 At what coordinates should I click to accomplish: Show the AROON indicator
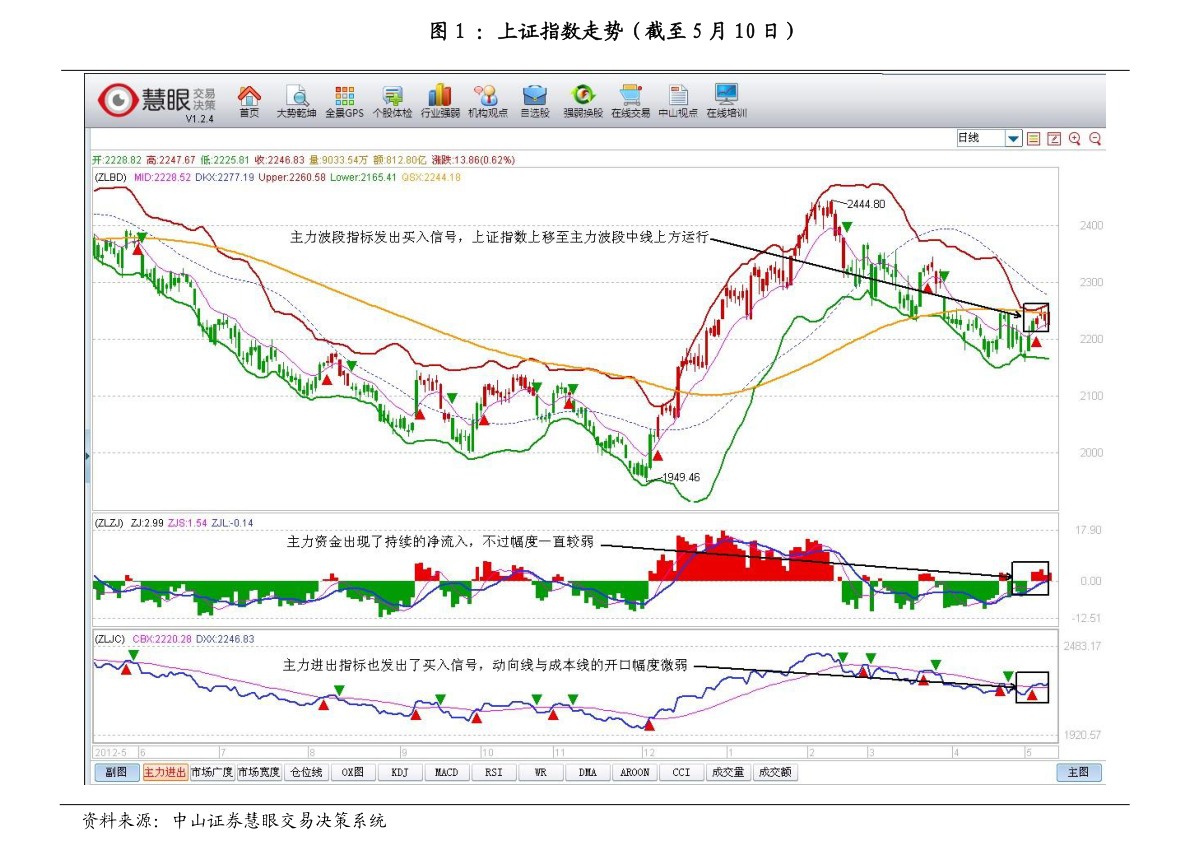tap(635, 773)
